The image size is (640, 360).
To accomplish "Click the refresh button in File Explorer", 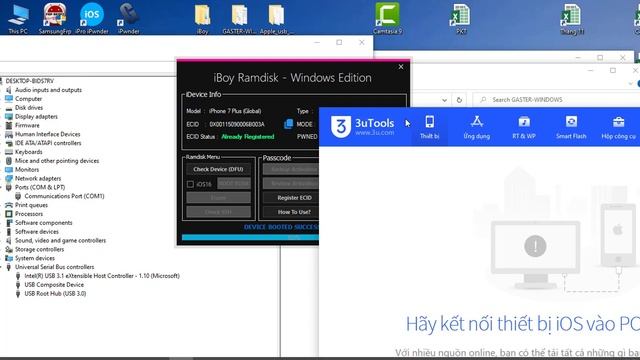I will pos(459,100).
